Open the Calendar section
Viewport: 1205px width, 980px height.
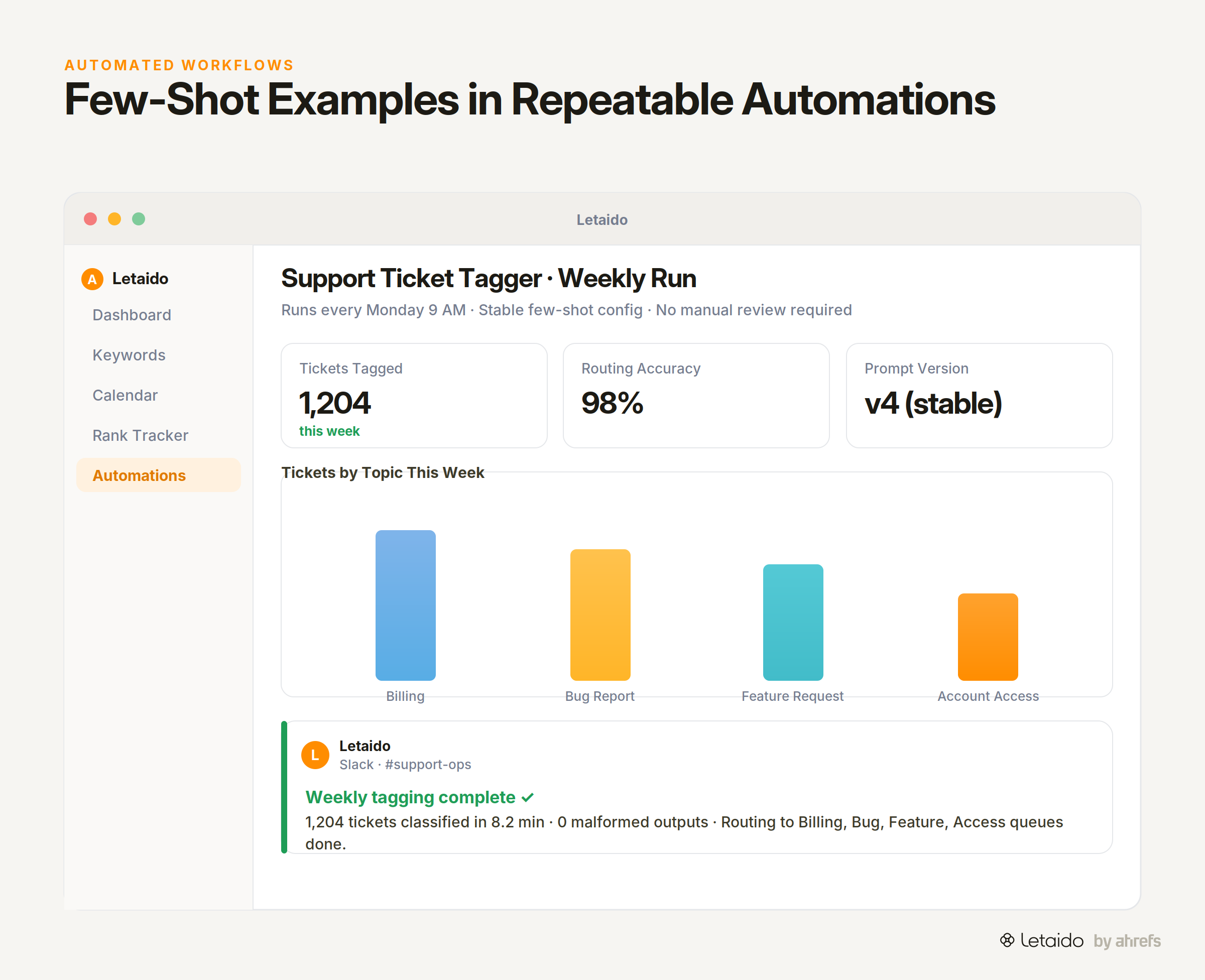[x=159, y=395]
